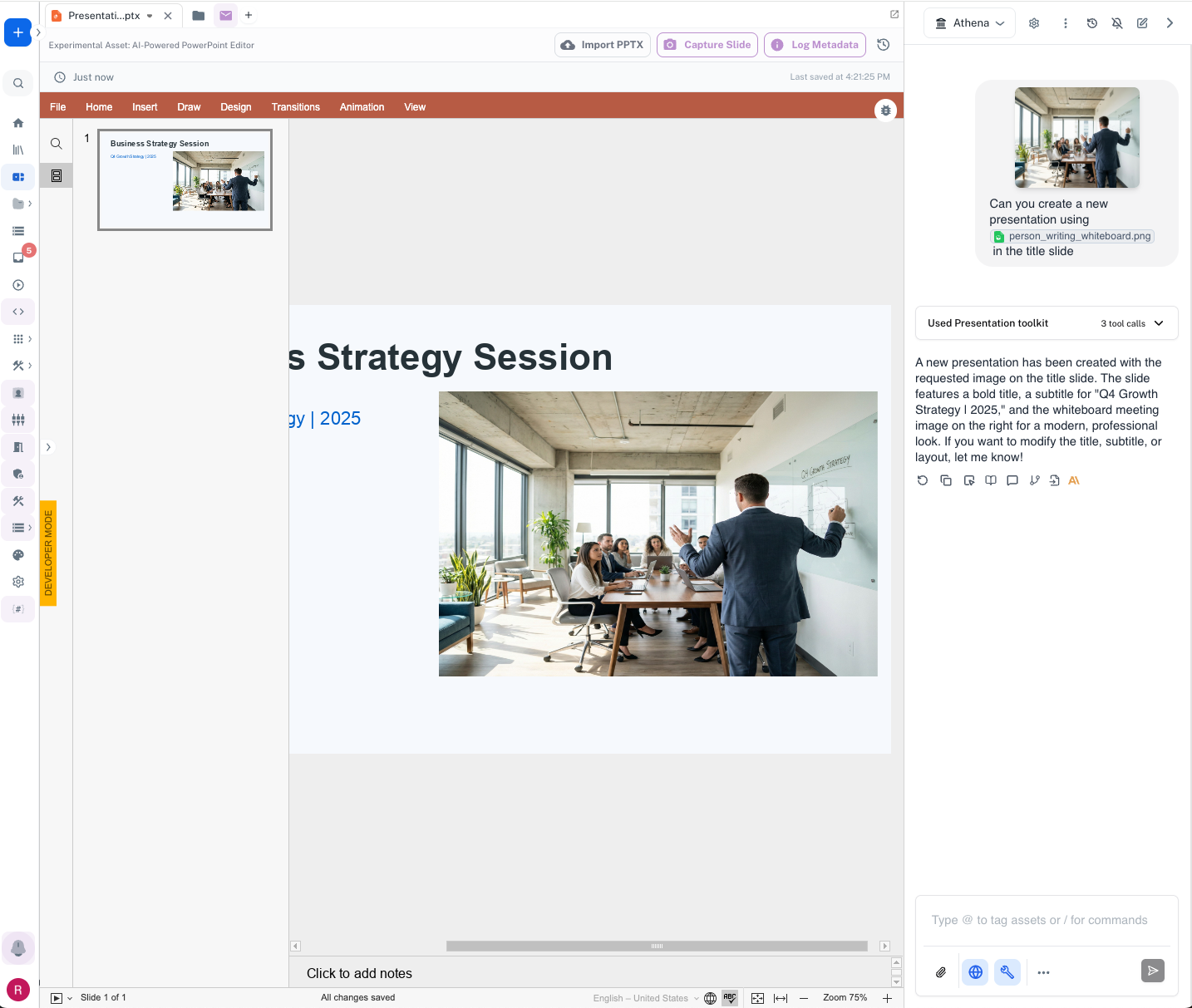1192x1008 pixels.
Task: Click the Capture Slide button
Action: 707,45
